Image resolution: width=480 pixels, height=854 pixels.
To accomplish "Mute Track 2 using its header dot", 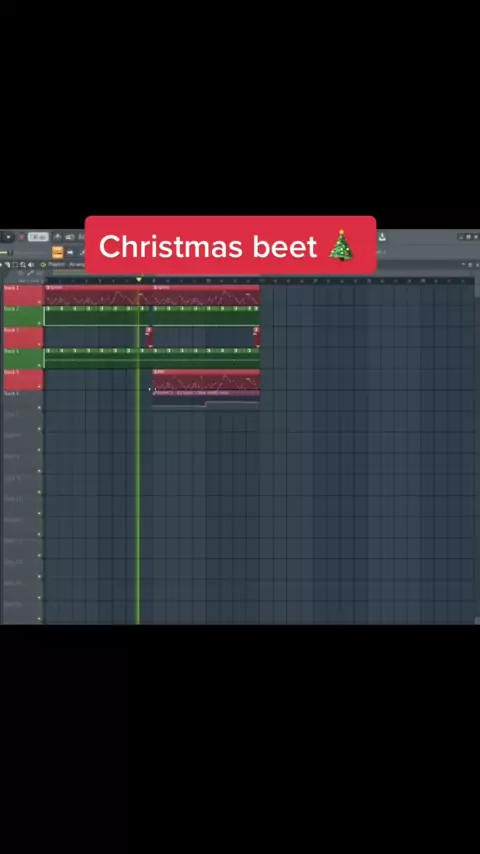I will coord(39,323).
